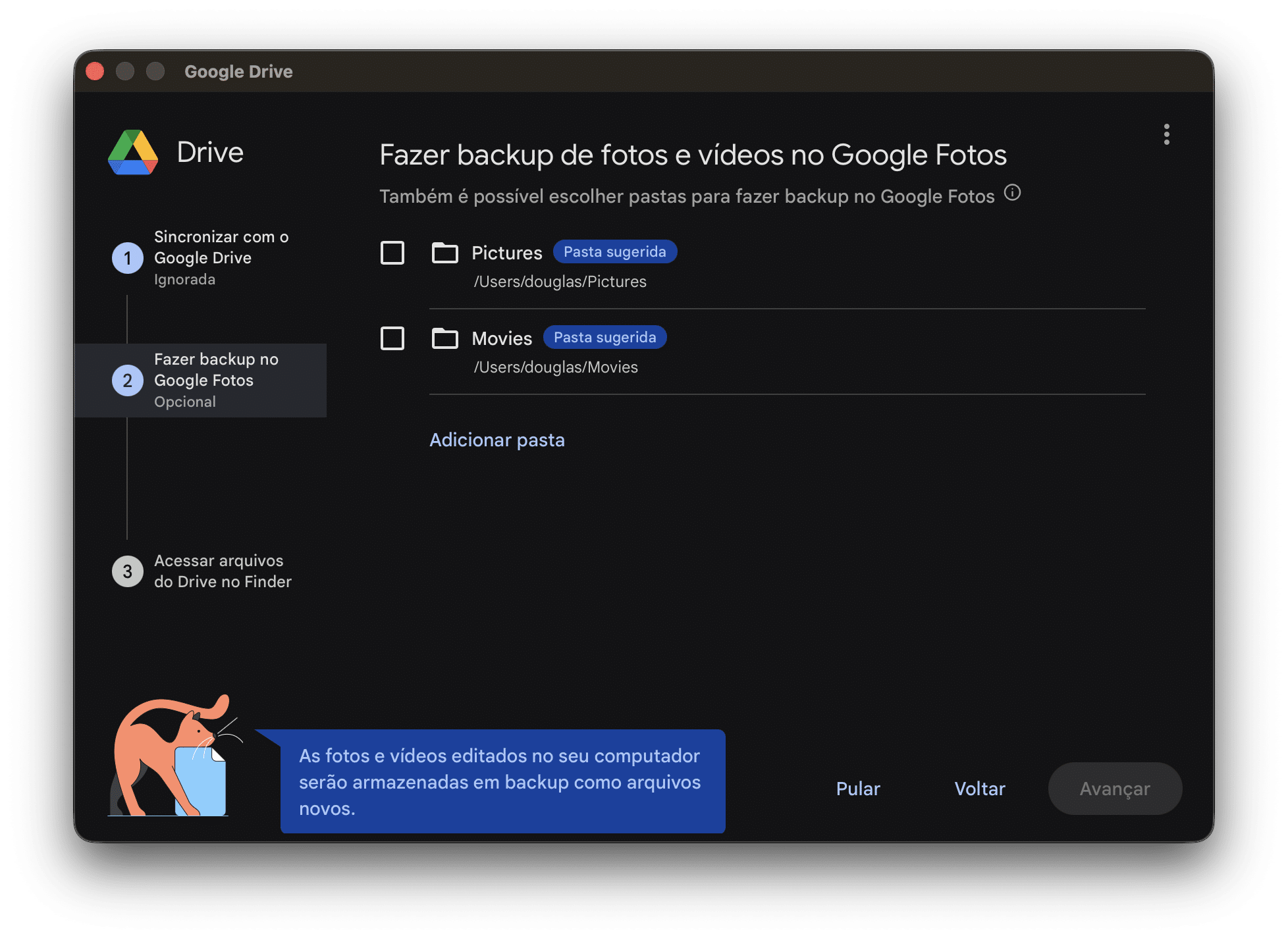Enable backup for the Pictures folder
1288x940 pixels.
coord(392,253)
